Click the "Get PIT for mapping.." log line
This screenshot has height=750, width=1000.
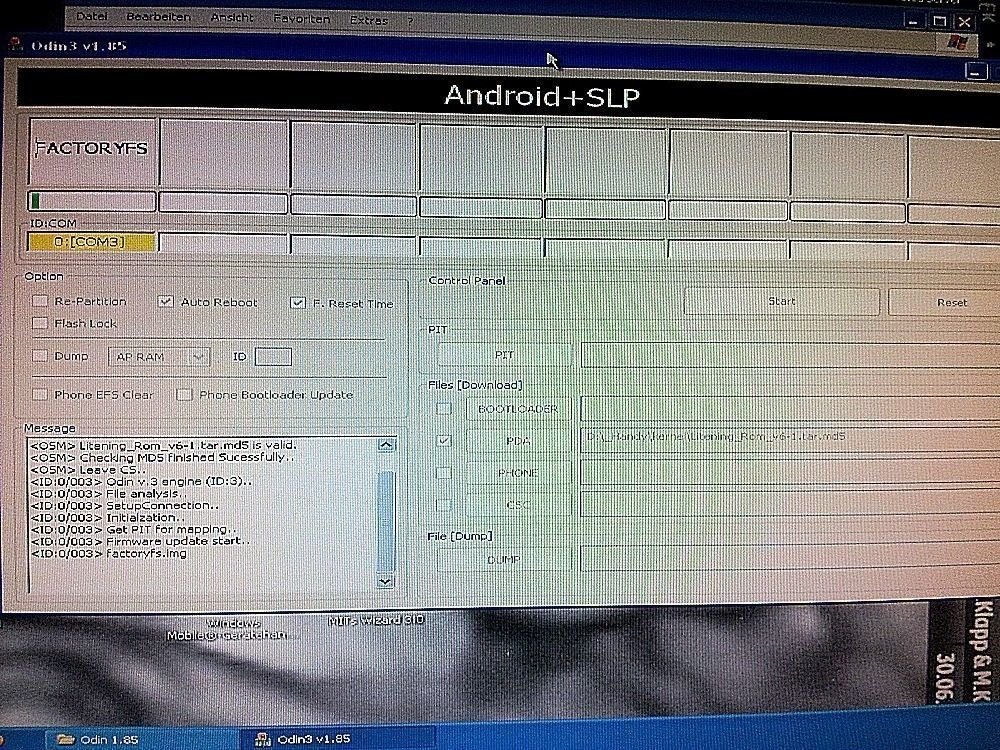click(133, 529)
